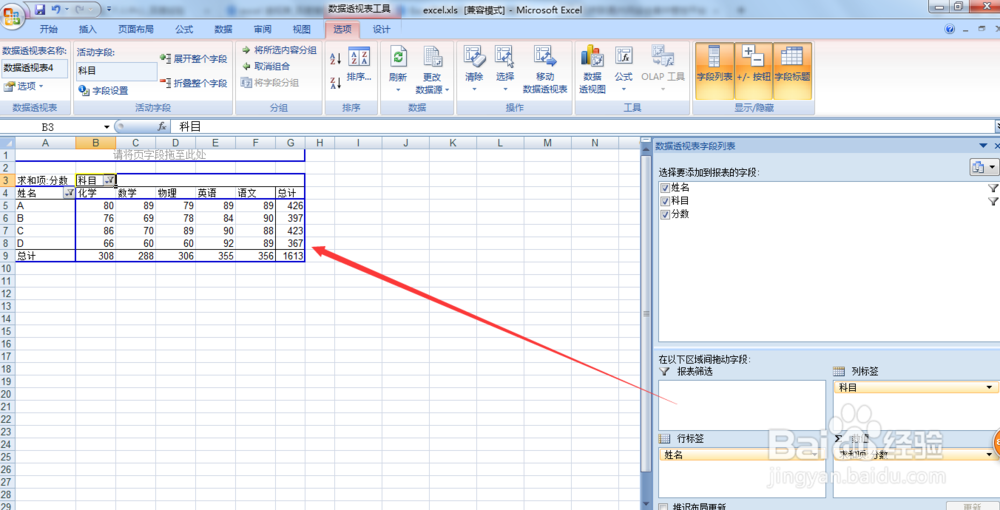Open the 选项 pivot table options dropdown
Screen dimensions: 1000x510
click(23, 86)
